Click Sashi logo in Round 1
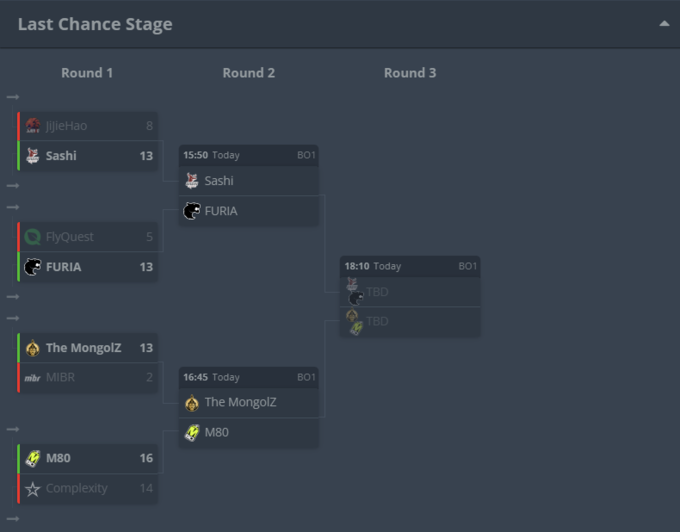Screen dimensions: 680x532 (x=33, y=156)
